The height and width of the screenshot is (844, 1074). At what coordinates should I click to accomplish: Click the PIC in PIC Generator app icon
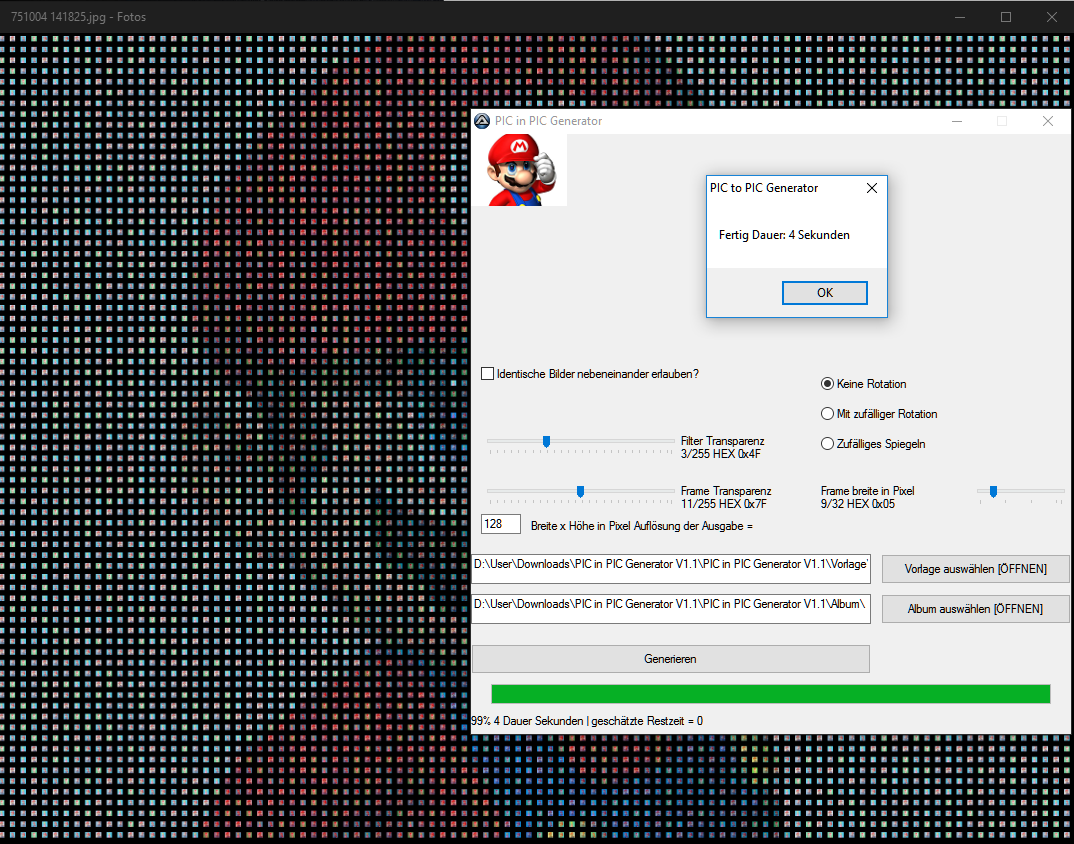482,121
